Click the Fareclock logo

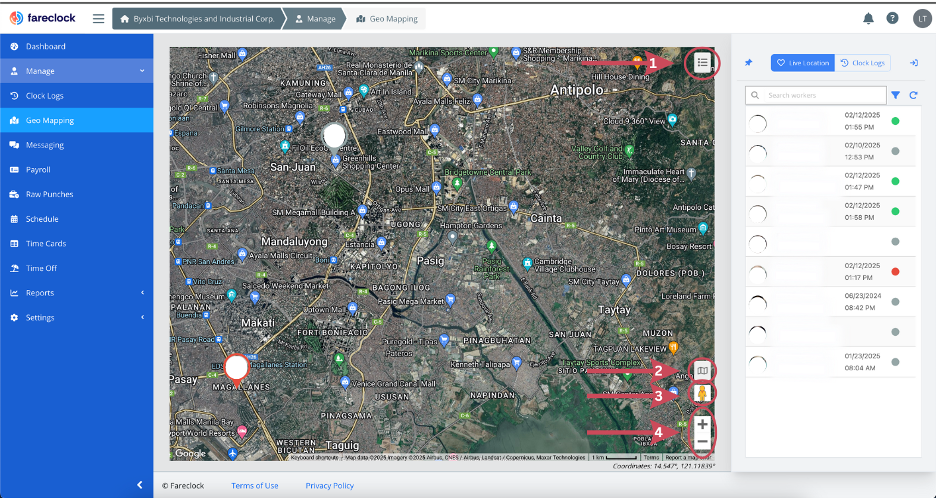tap(42, 18)
